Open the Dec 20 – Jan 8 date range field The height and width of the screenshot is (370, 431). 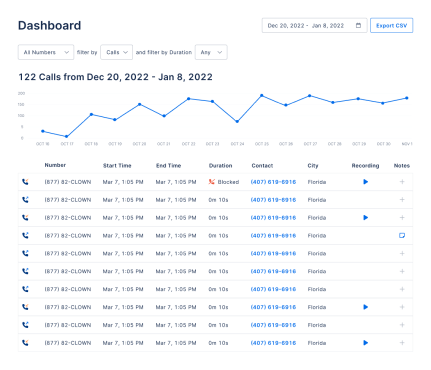[314, 25]
